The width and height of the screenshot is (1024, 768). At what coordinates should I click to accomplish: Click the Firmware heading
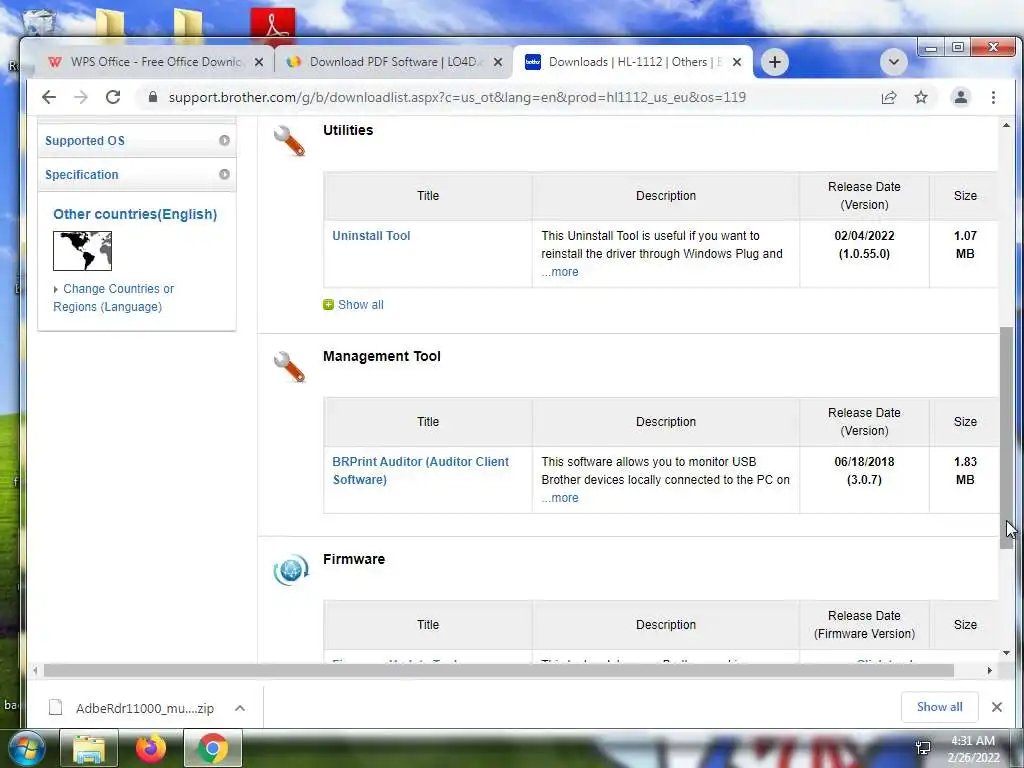(353, 560)
